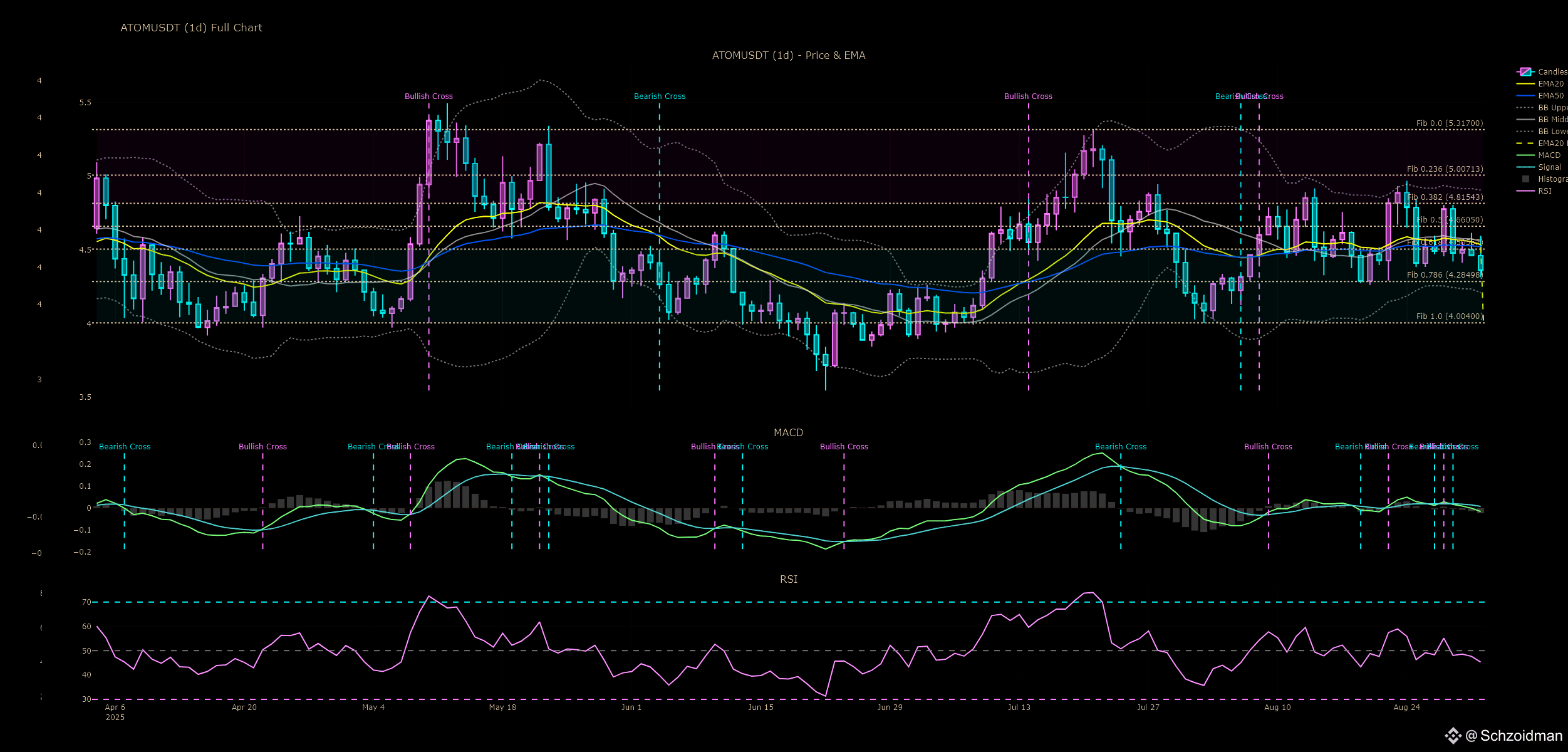Click the first Bullish Cross price annotation
Viewport: 1568px width, 752px height.
(x=428, y=97)
